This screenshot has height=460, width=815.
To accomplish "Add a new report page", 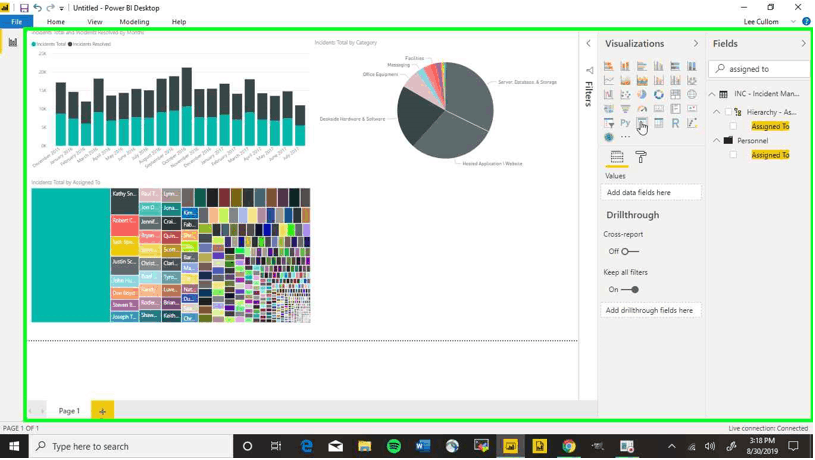I will [x=102, y=411].
